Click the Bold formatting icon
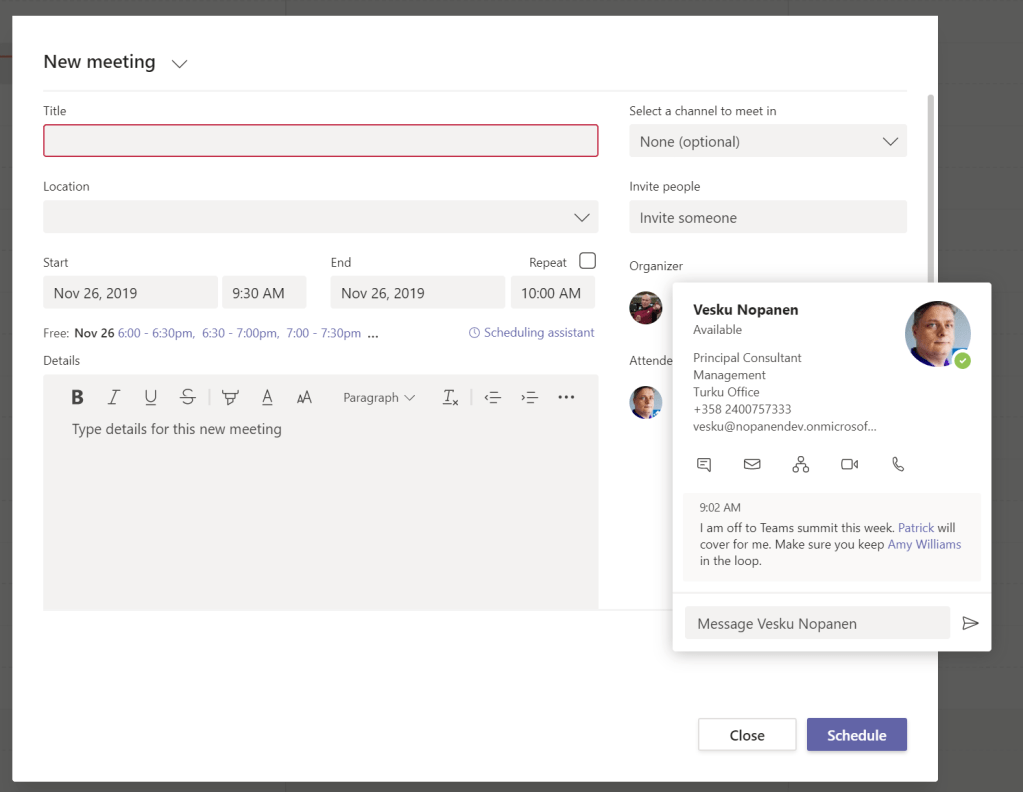 [x=77, y=397]
